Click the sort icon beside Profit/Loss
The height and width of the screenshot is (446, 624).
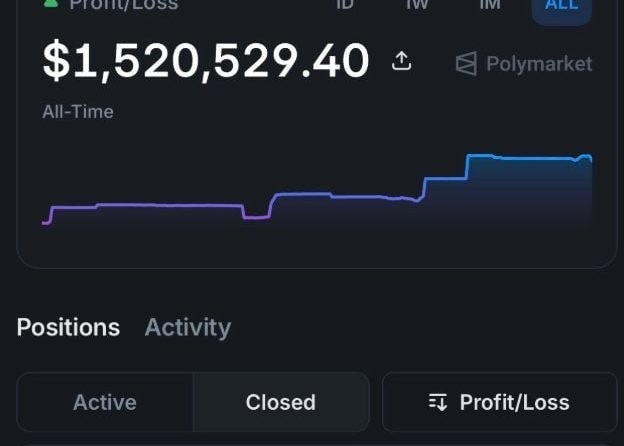(438, 402)
